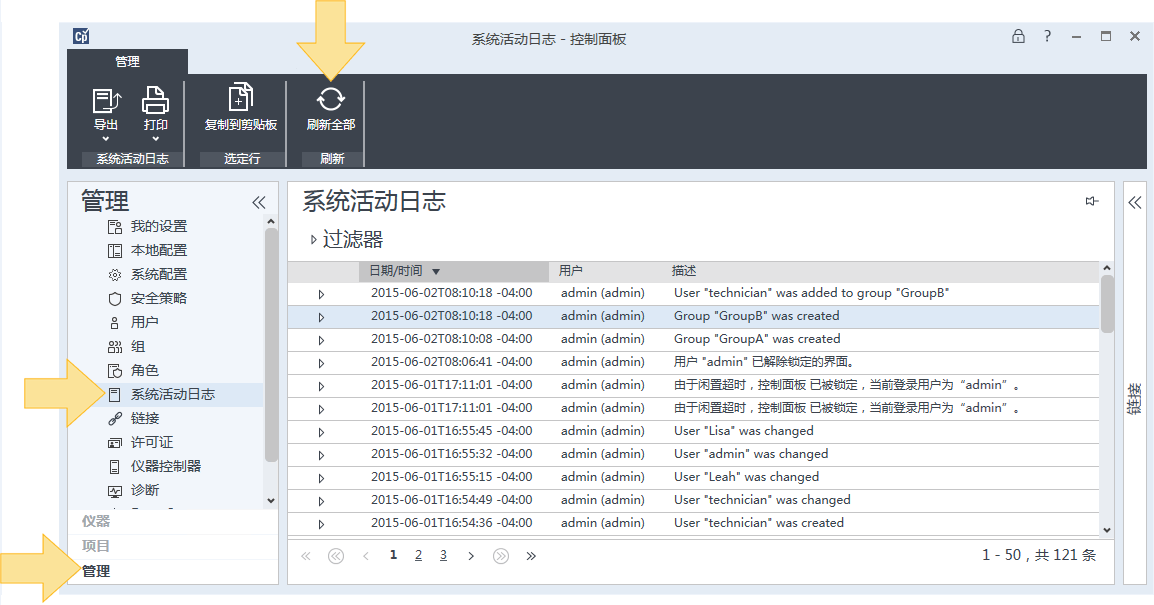The image size is (1154, 605).
Task: Expand the Filter (过滤器) section
Action: 314,239
